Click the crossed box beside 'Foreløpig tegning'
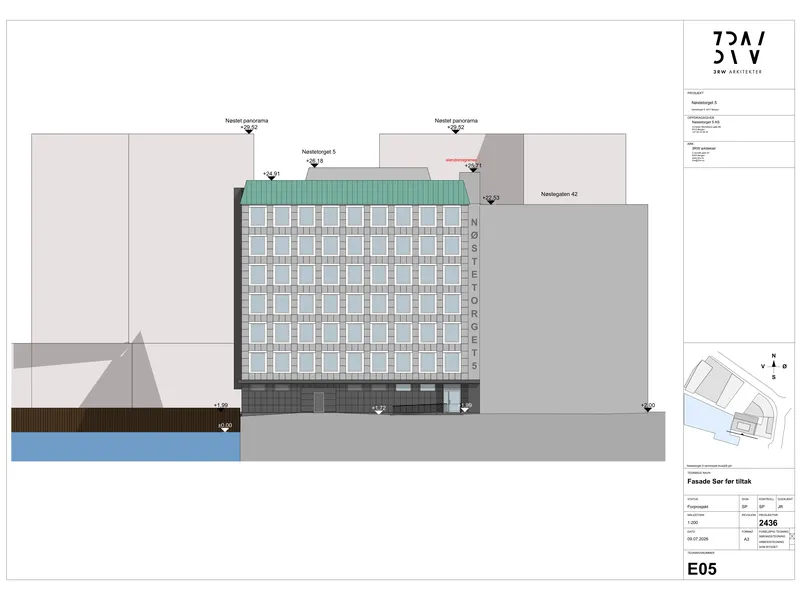This screenshot has width=800, height=600. pos(792,536)
